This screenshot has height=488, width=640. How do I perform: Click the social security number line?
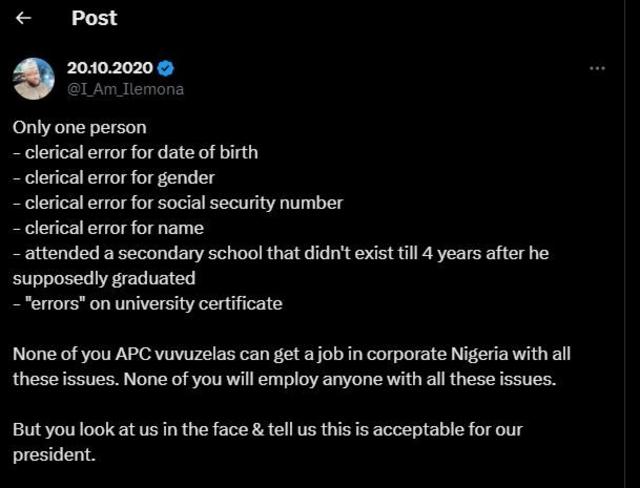click(178, 202)
